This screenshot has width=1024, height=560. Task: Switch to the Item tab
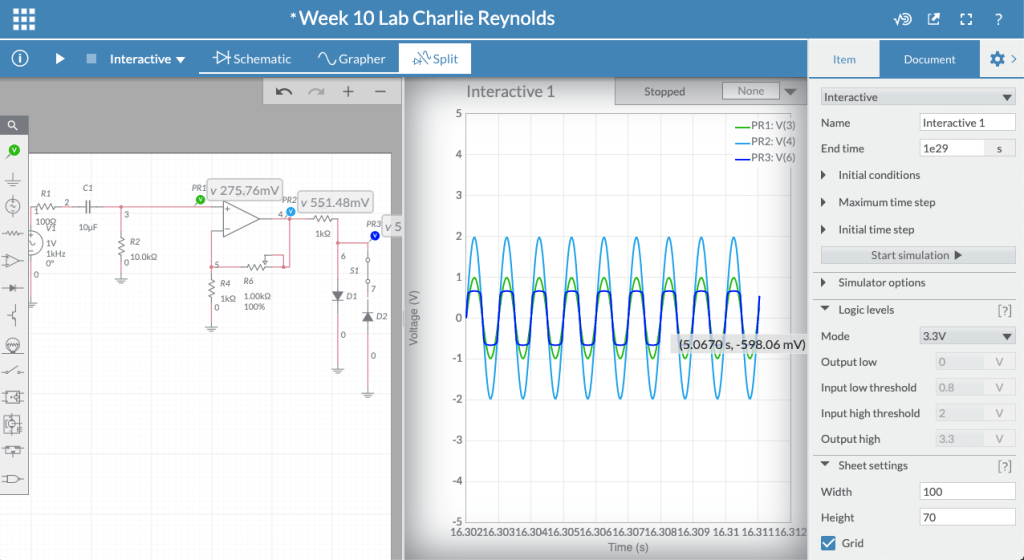pyautogui.click(x=844, y=59)
